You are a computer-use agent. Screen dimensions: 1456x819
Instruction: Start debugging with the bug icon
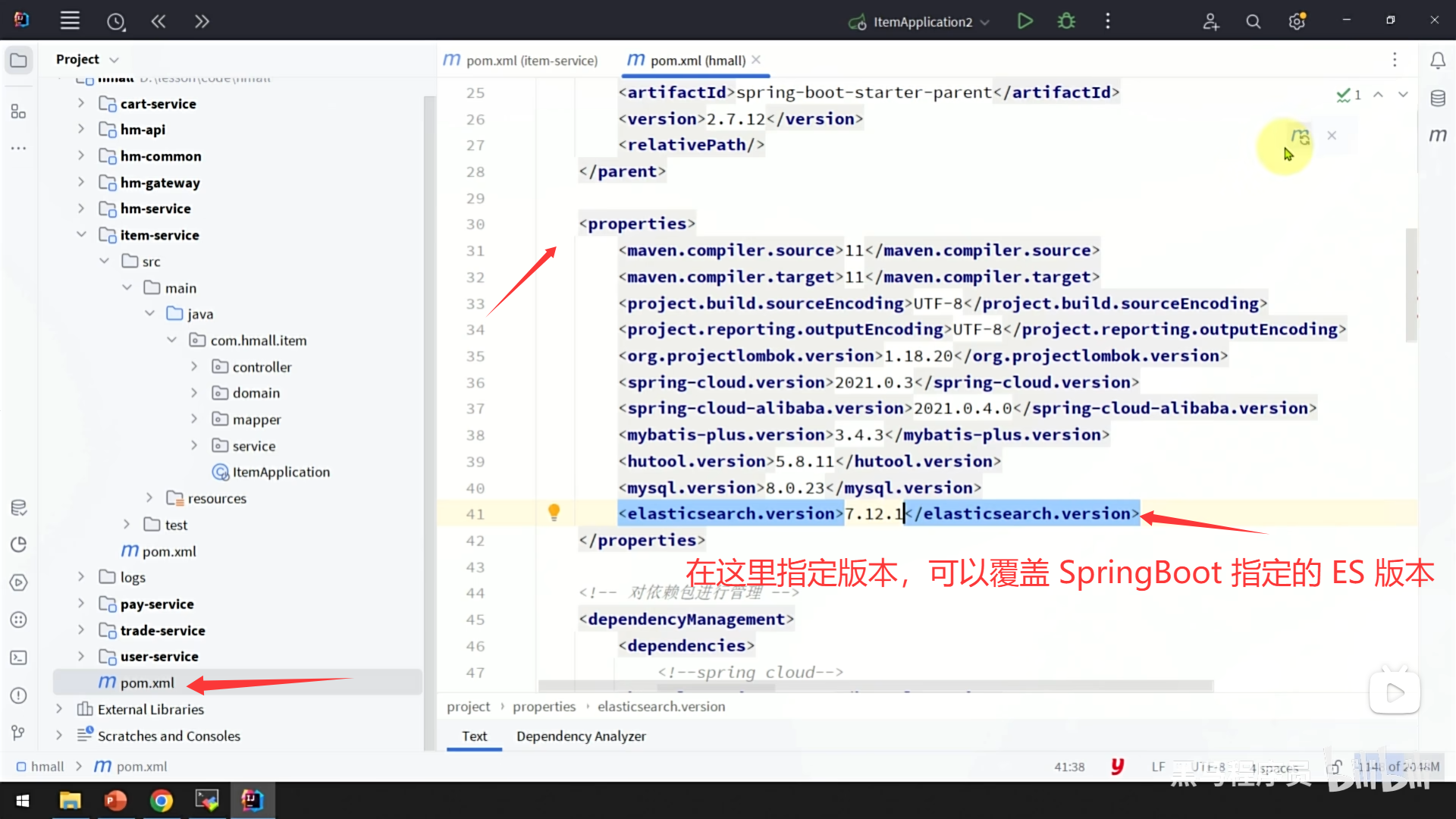(1066, 21)
